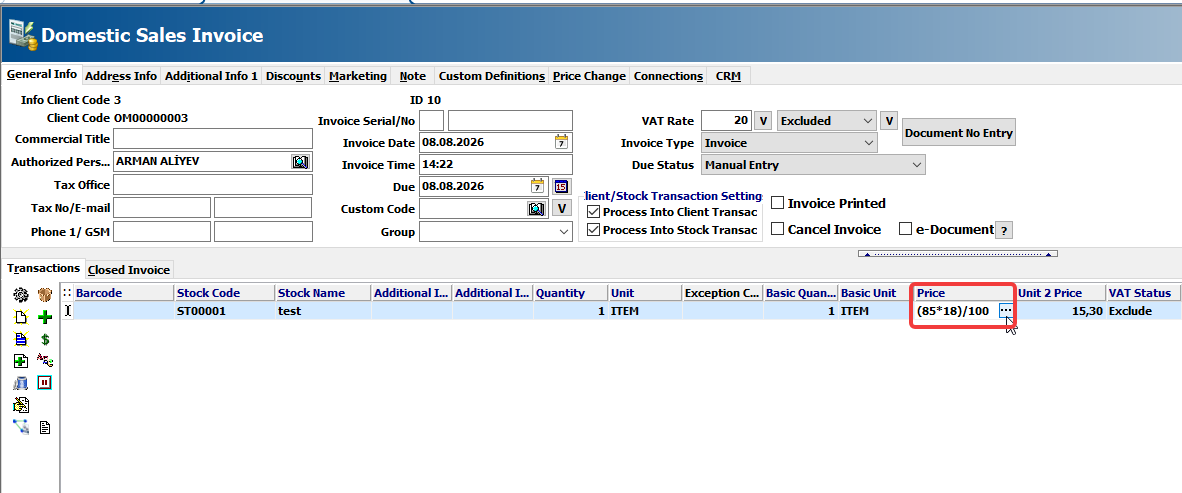1182x493 pixels.
Task: Click the dotted grid corner selector icon
Action: 67,292
